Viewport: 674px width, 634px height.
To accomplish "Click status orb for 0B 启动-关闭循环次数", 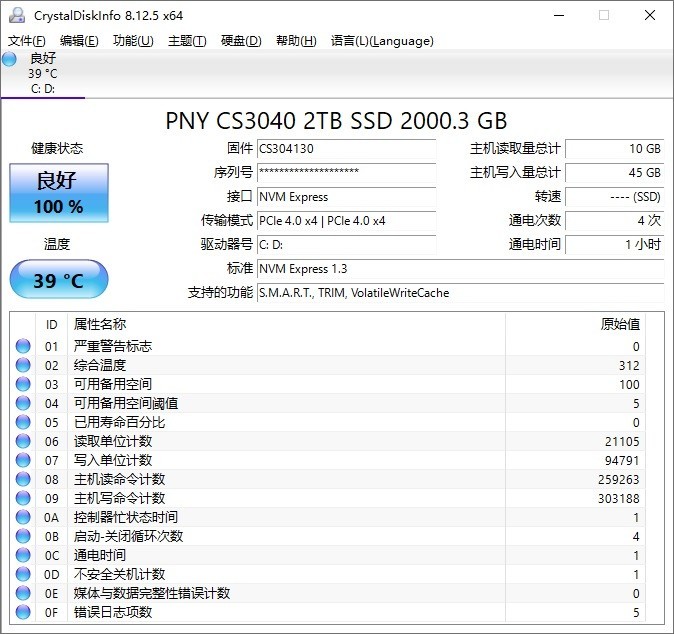I will tap(23, 536).
